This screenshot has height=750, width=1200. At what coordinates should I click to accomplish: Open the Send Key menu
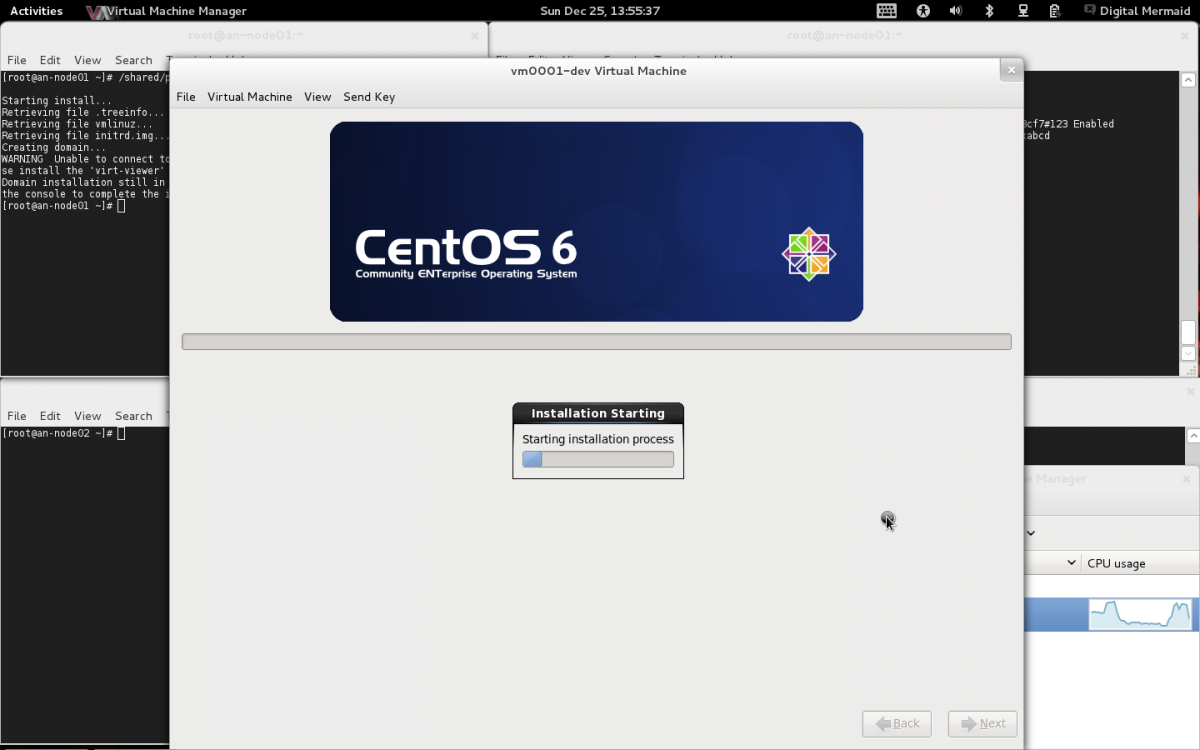click(x=369, y=97)
